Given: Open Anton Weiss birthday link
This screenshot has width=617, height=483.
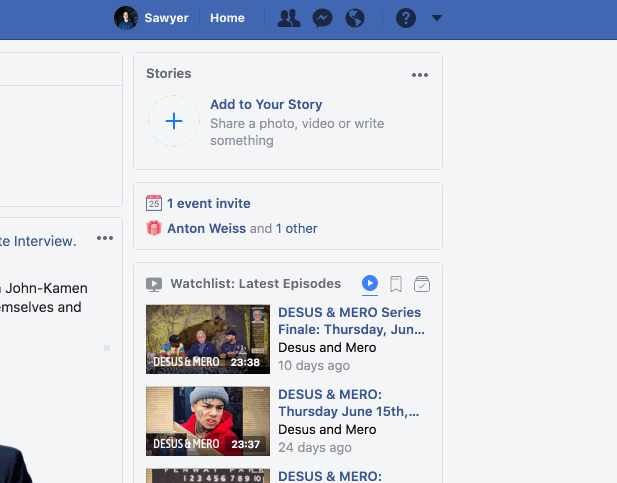Looking at the screenshot, I should point(207,228).
